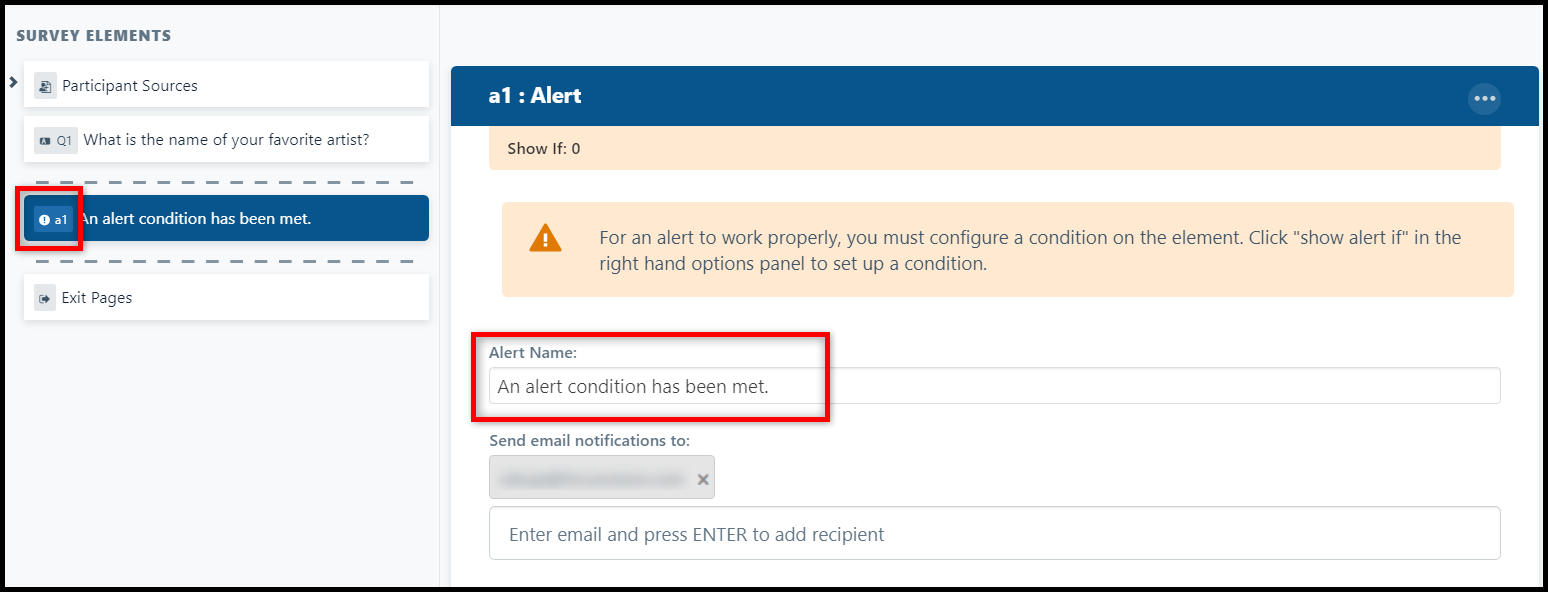Click the Survey Elements heading
The image size is (1548, 592).
pos(94,36)
